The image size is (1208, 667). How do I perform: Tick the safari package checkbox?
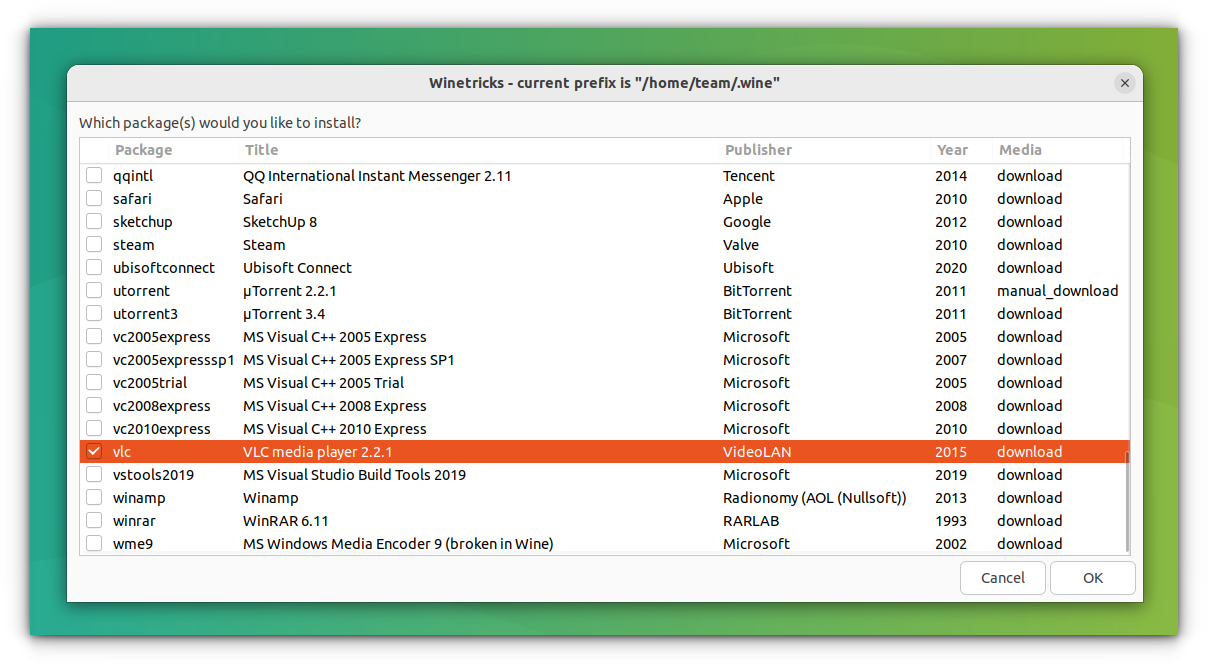point(94,199)
